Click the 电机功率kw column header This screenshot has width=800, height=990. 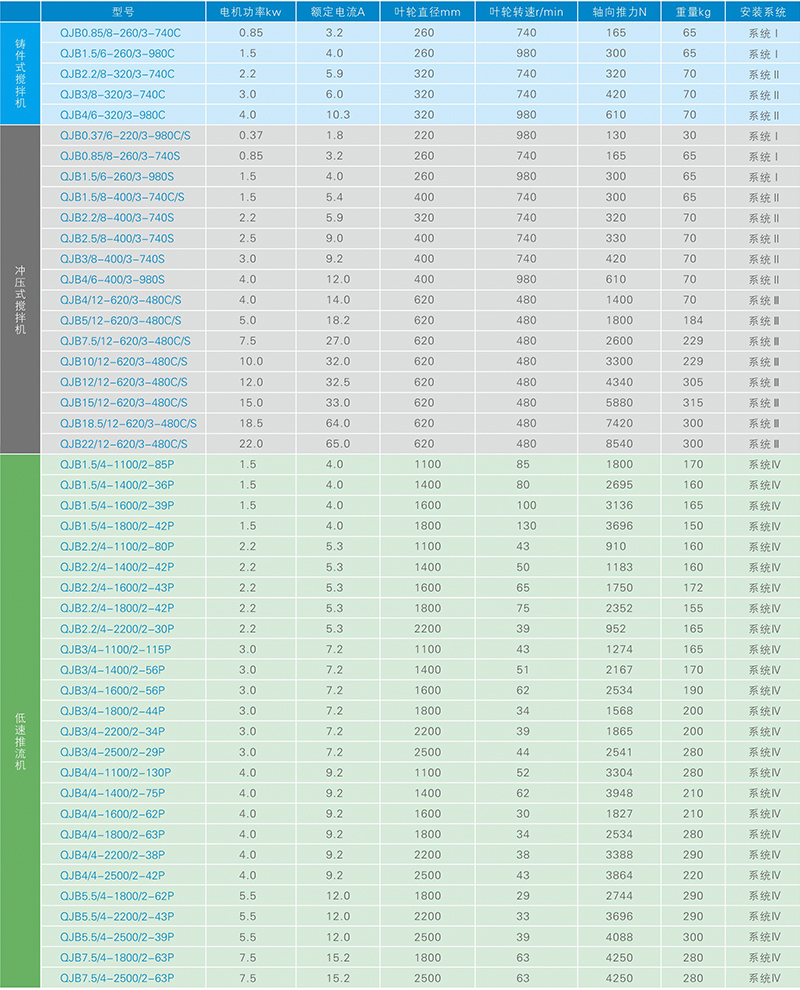click(251, 12)
